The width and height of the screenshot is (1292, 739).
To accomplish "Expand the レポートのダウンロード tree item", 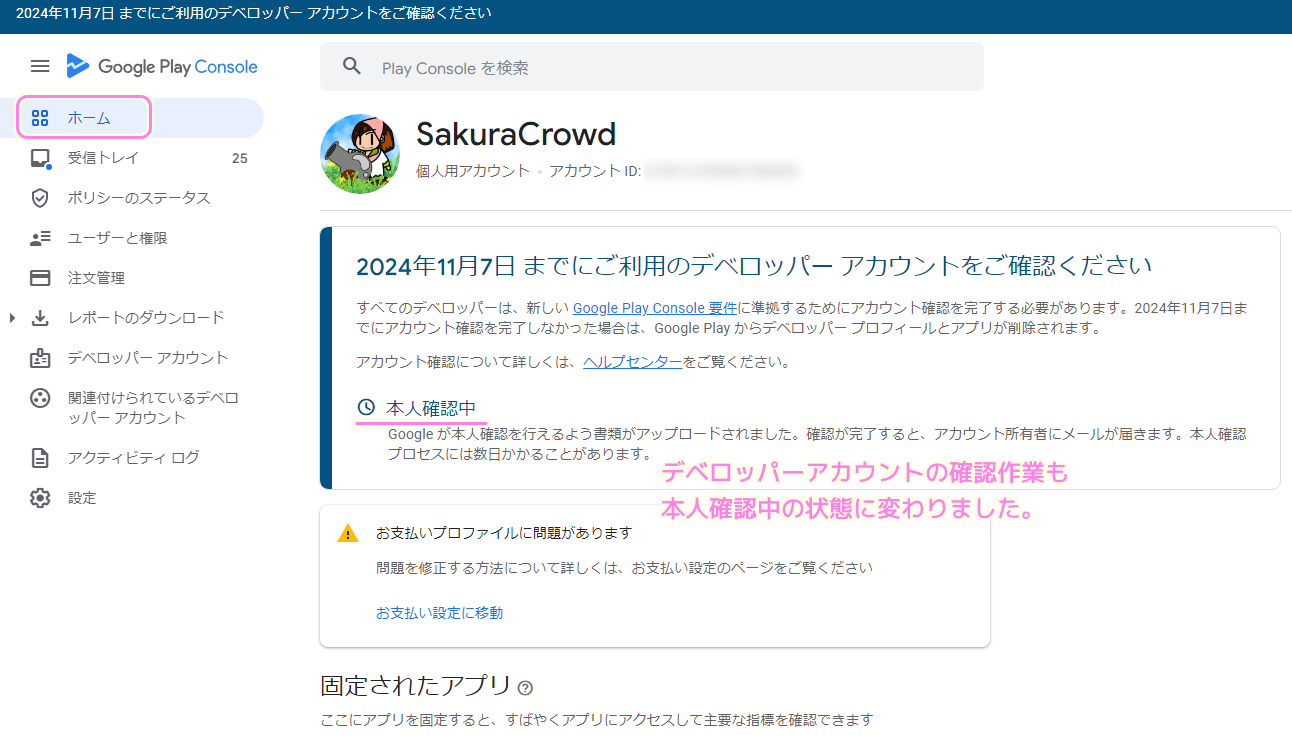I will [x=10, y=317].
